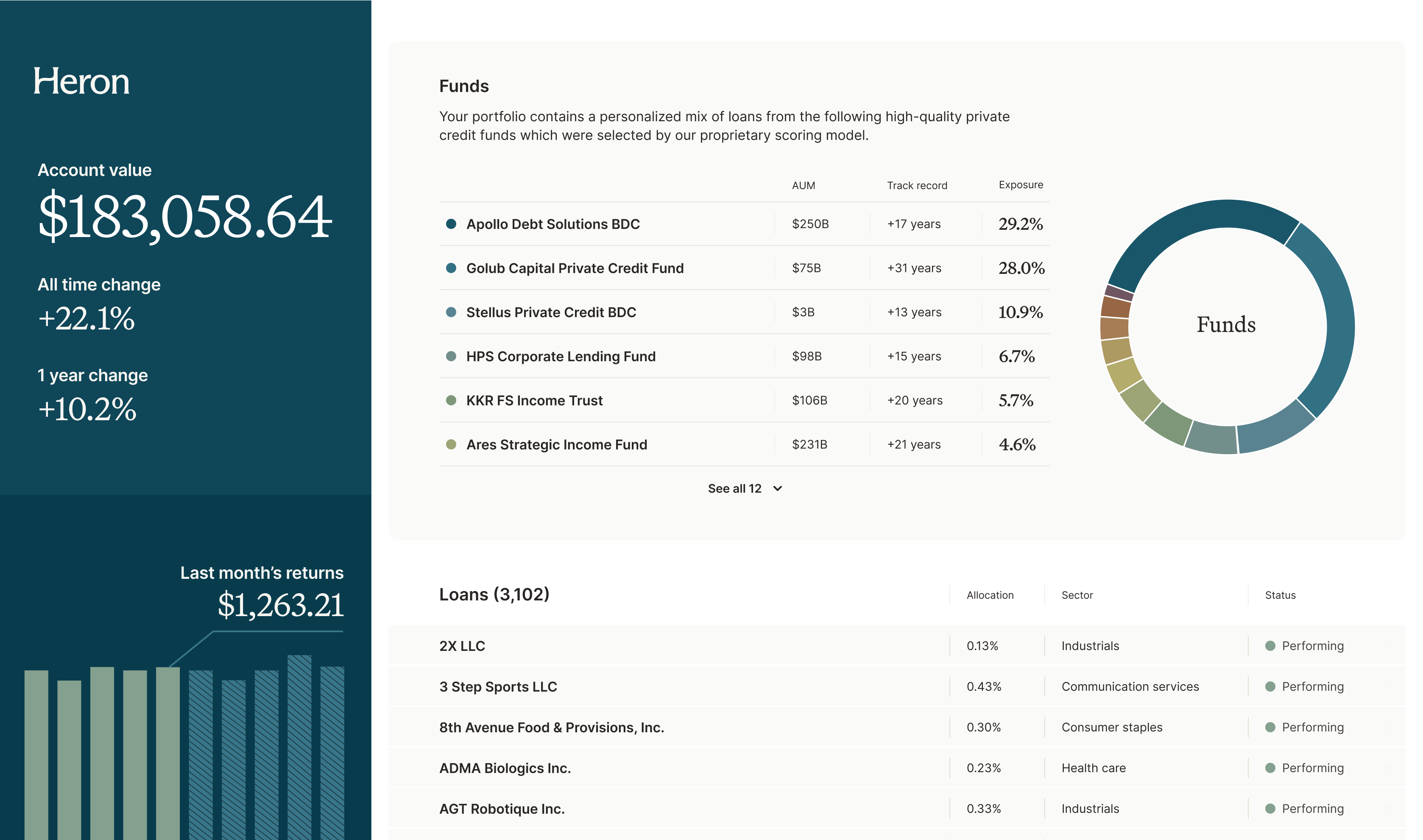The image size is (1423, 840).
Task: Select KKR FS Income Trust
Action: click(x=534, y=401)
